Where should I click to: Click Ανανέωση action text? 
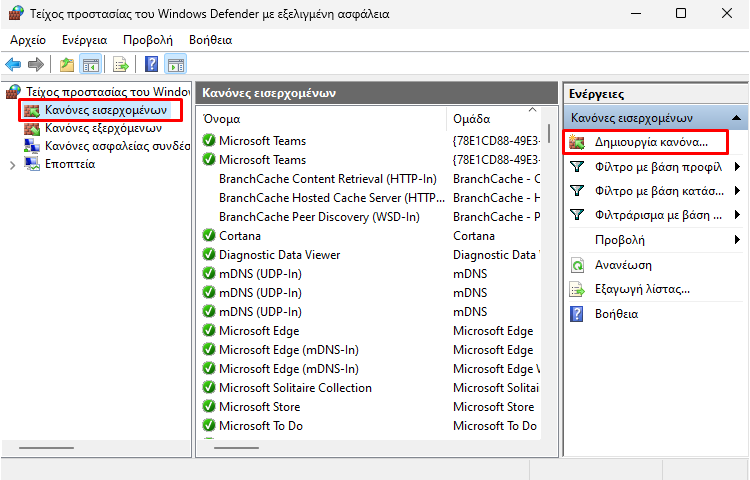(623, 265)
